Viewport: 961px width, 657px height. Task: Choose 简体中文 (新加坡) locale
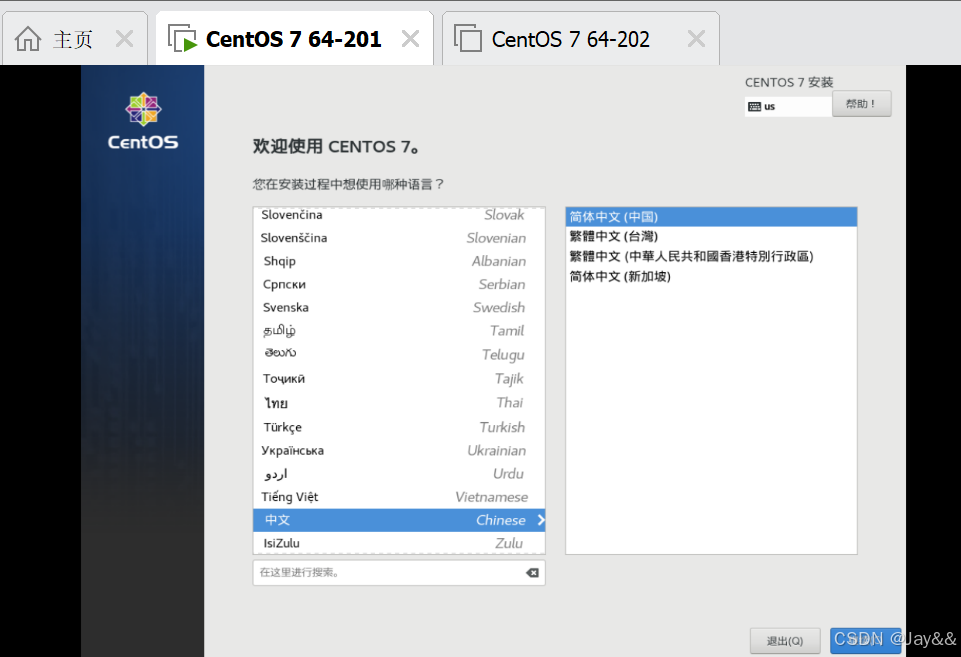click(x=711, y=276)
